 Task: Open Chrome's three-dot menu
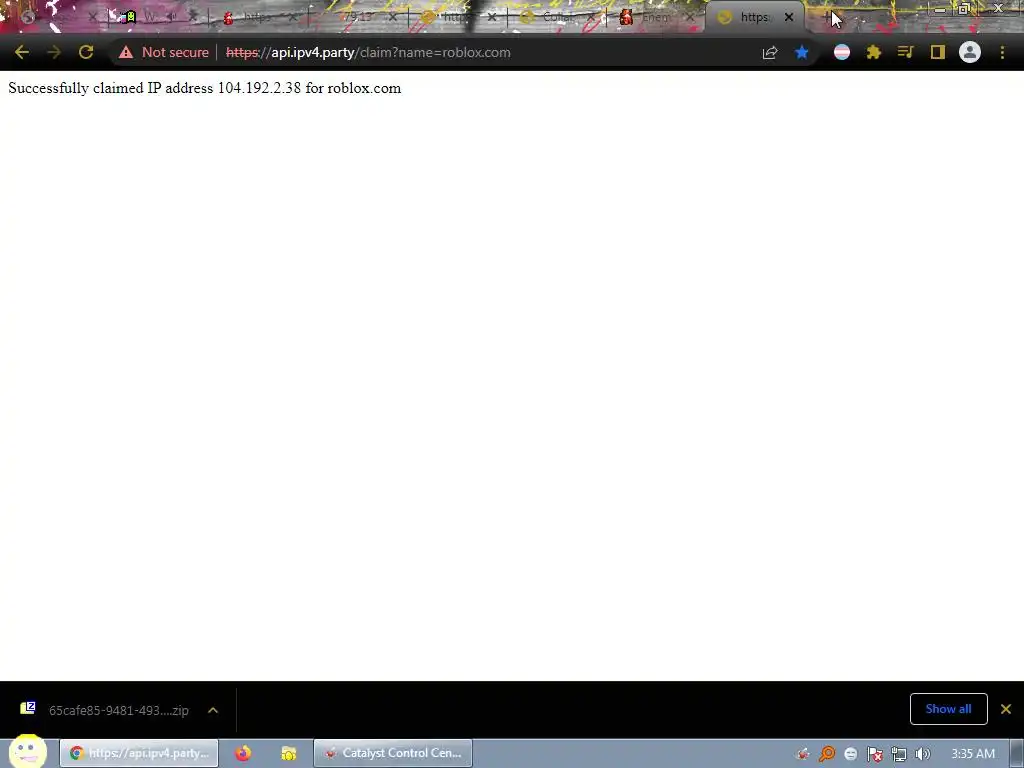tap(1002, 52)
